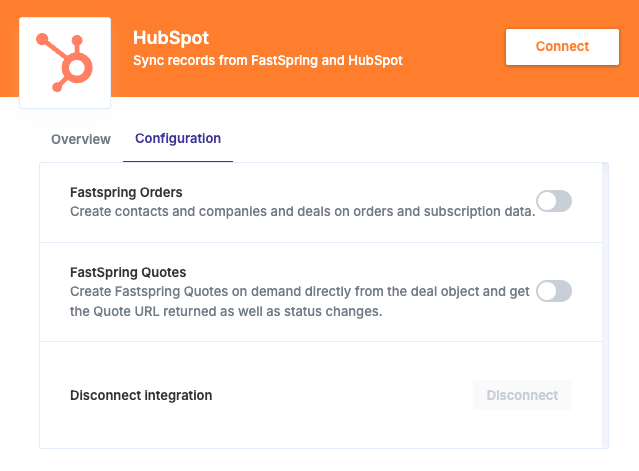Click the 'Fastspring Orders' heading
639x471 pixels.
[x=126, y=192]
